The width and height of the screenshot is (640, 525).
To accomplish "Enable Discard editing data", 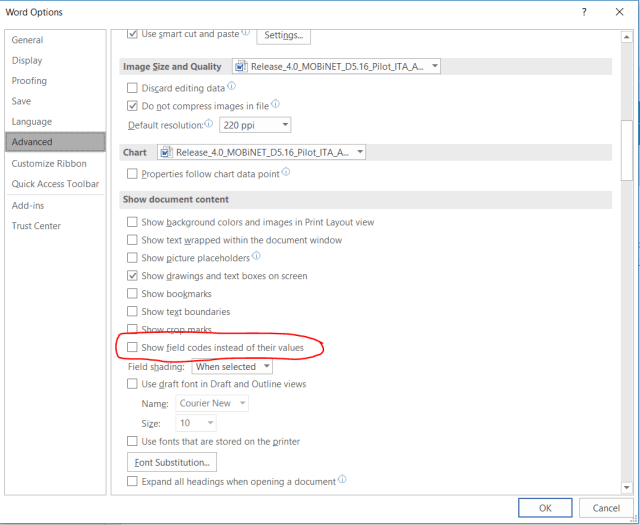I will pyautogui.click(x=132, y=88).
